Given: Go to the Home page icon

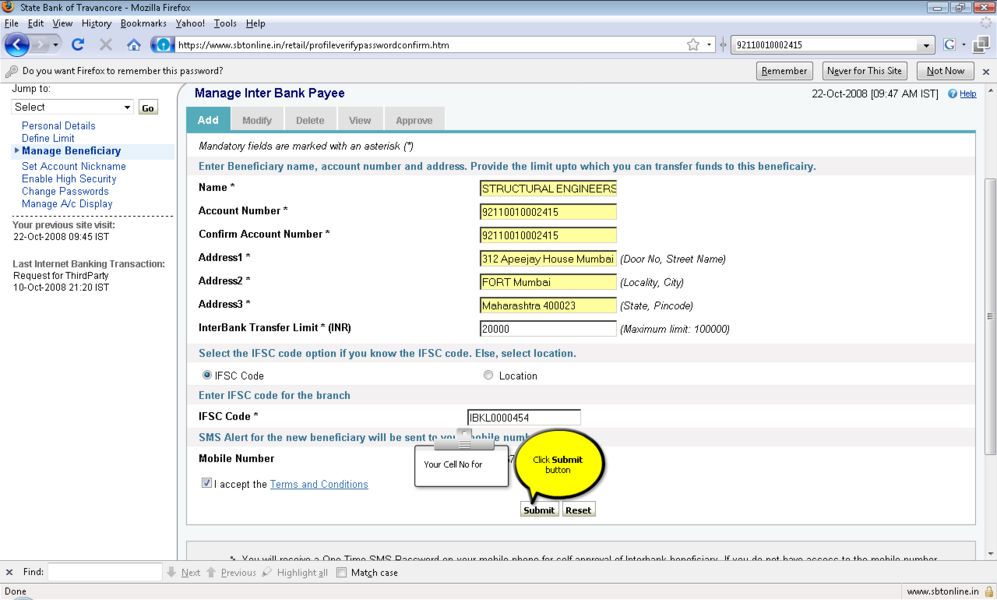Looking at the screenshot, I should point(133,45).
